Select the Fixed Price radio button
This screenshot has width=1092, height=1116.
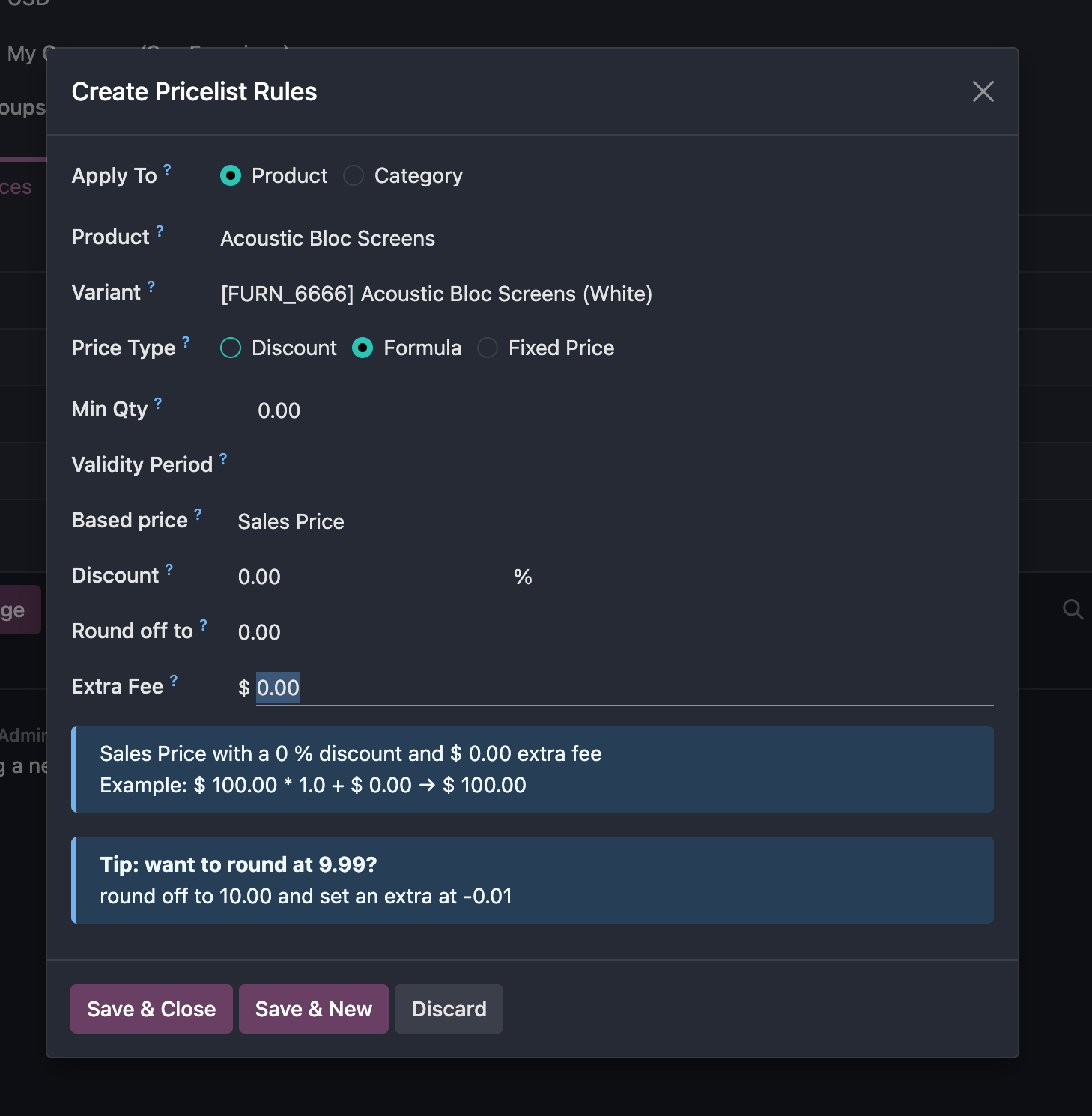point(488,348)
